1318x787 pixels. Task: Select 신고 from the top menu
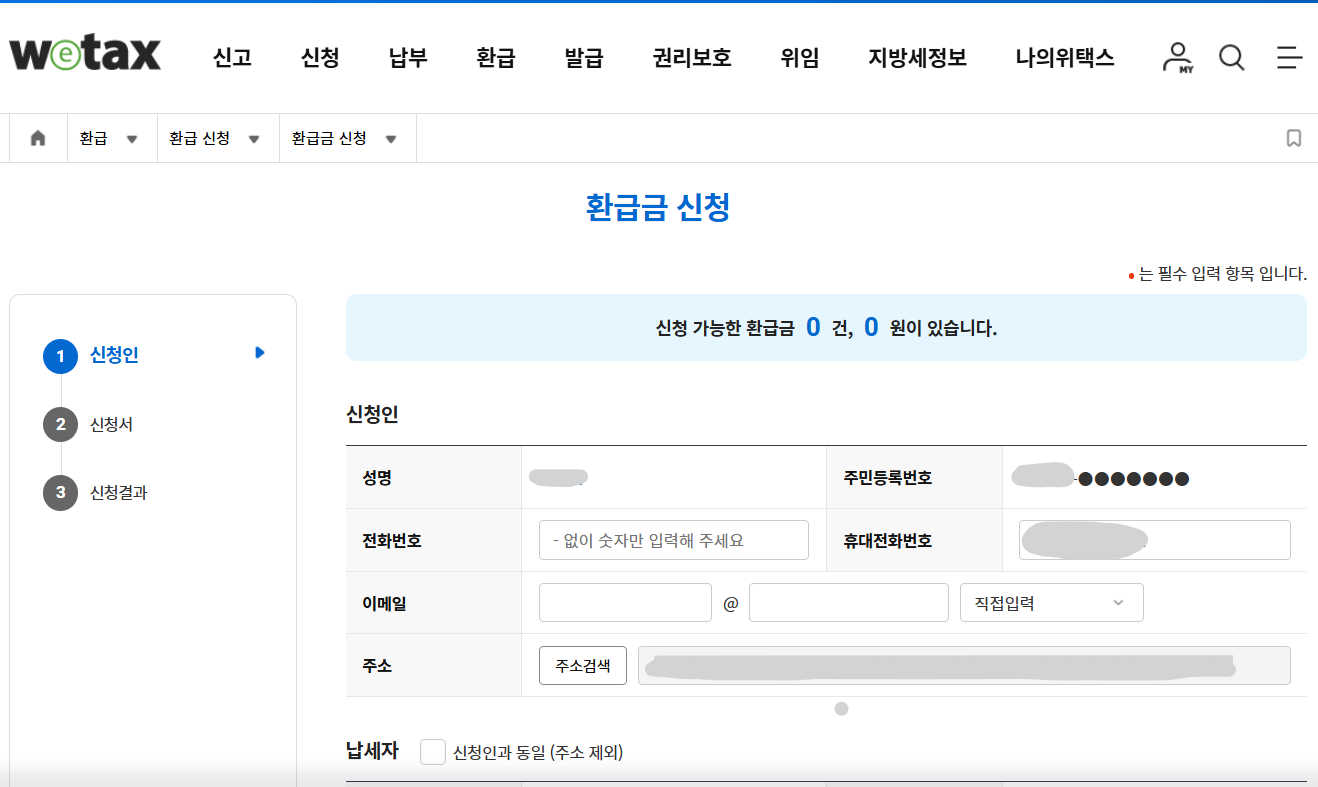click(232, 58)
